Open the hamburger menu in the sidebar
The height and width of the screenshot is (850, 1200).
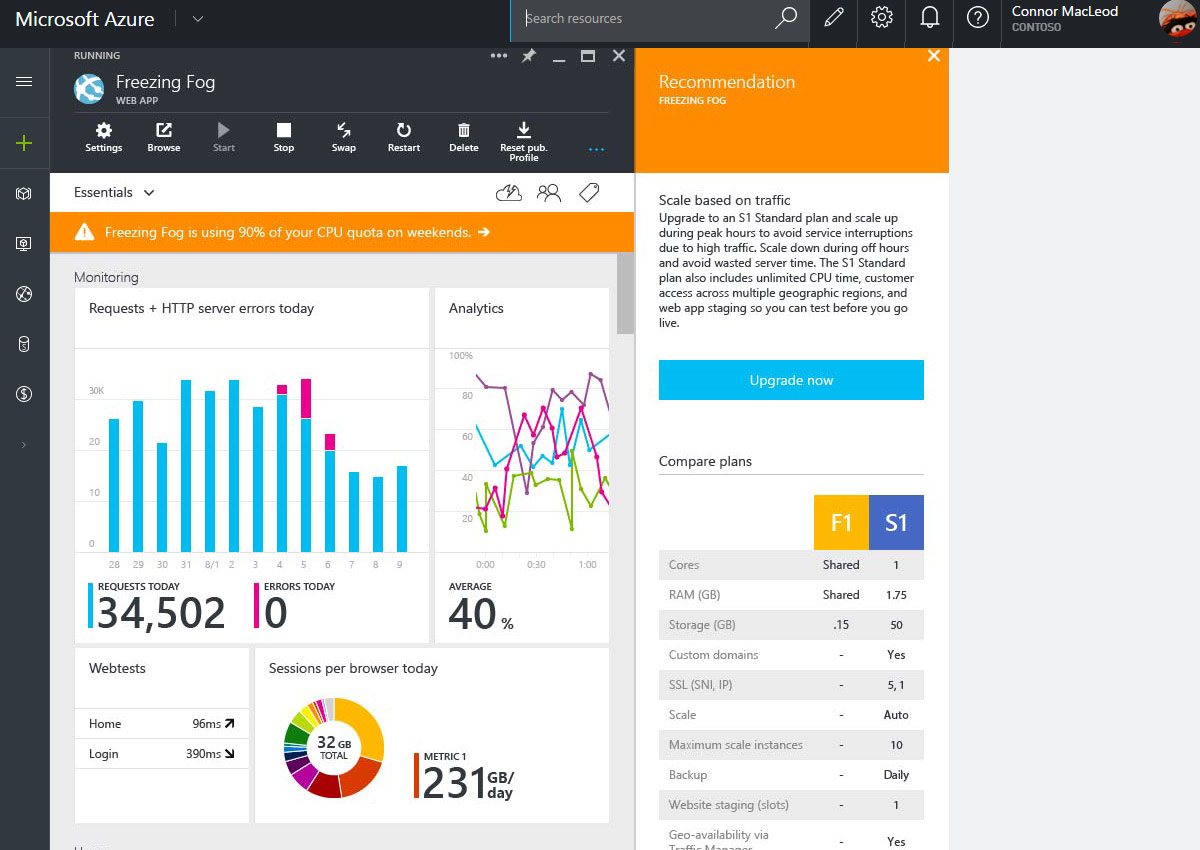point(24,81)
